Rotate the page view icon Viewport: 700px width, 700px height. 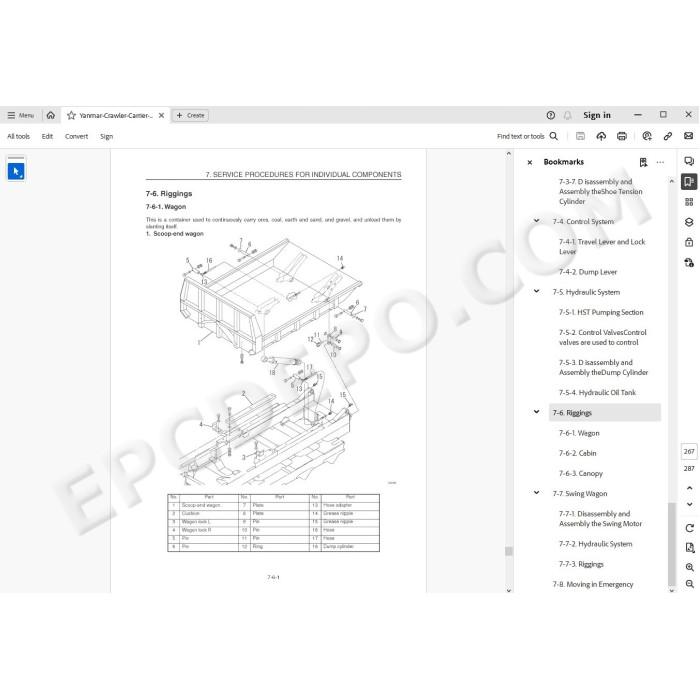tap(689, 528)
